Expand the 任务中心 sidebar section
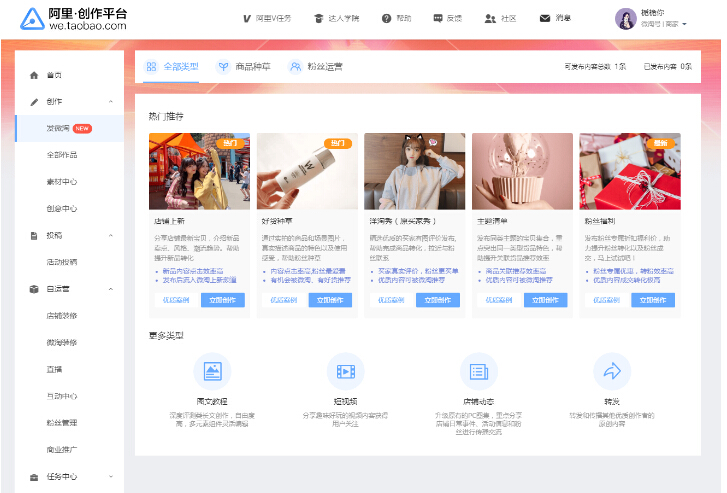The image size is (727, 493). pos(110,477)
